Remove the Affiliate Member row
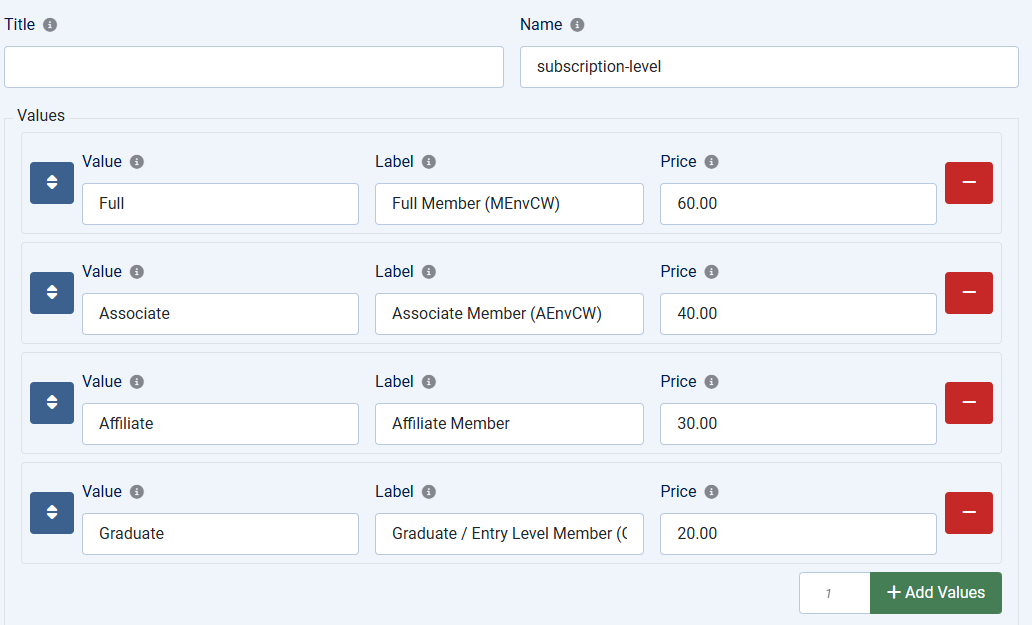 point(968,403)
